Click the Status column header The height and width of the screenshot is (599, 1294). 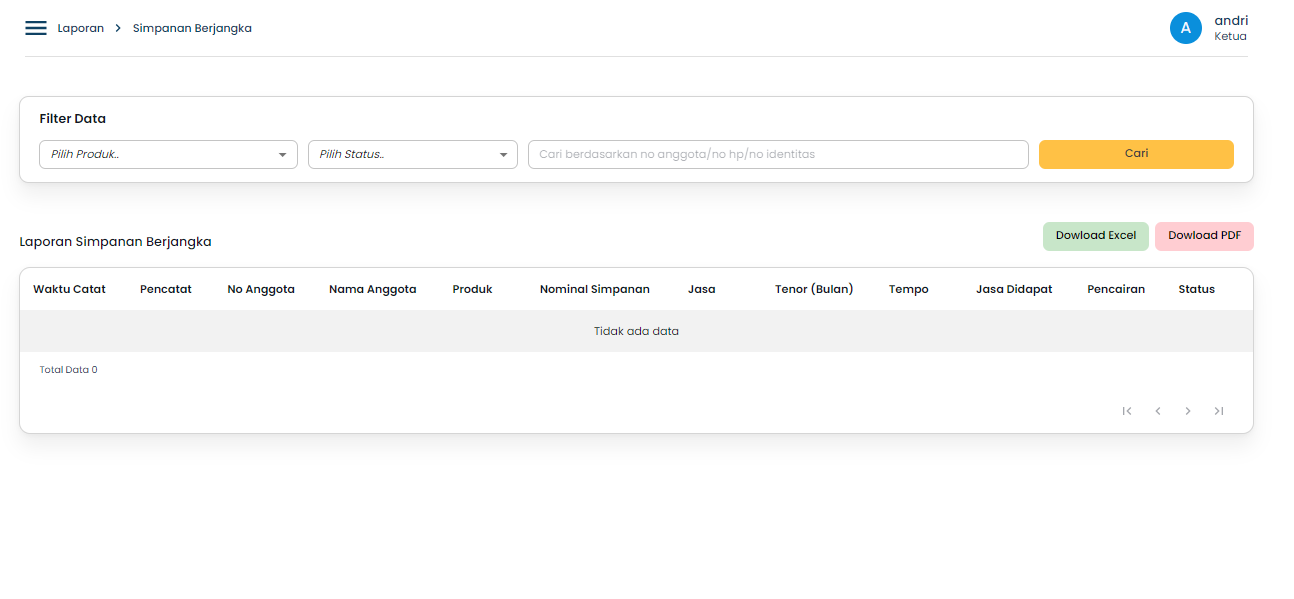[1196, 289]
